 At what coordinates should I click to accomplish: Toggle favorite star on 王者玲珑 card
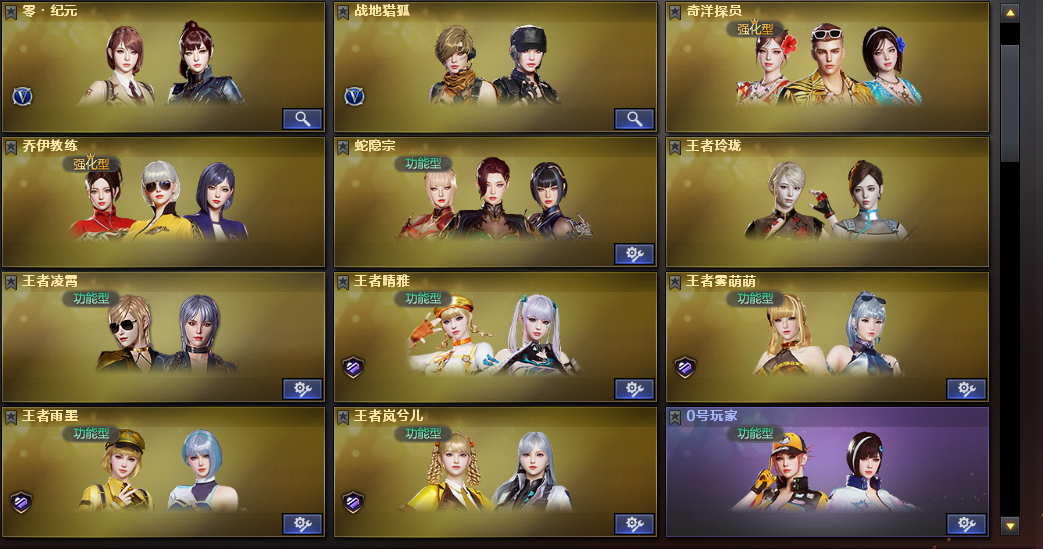tap(674, 147)
